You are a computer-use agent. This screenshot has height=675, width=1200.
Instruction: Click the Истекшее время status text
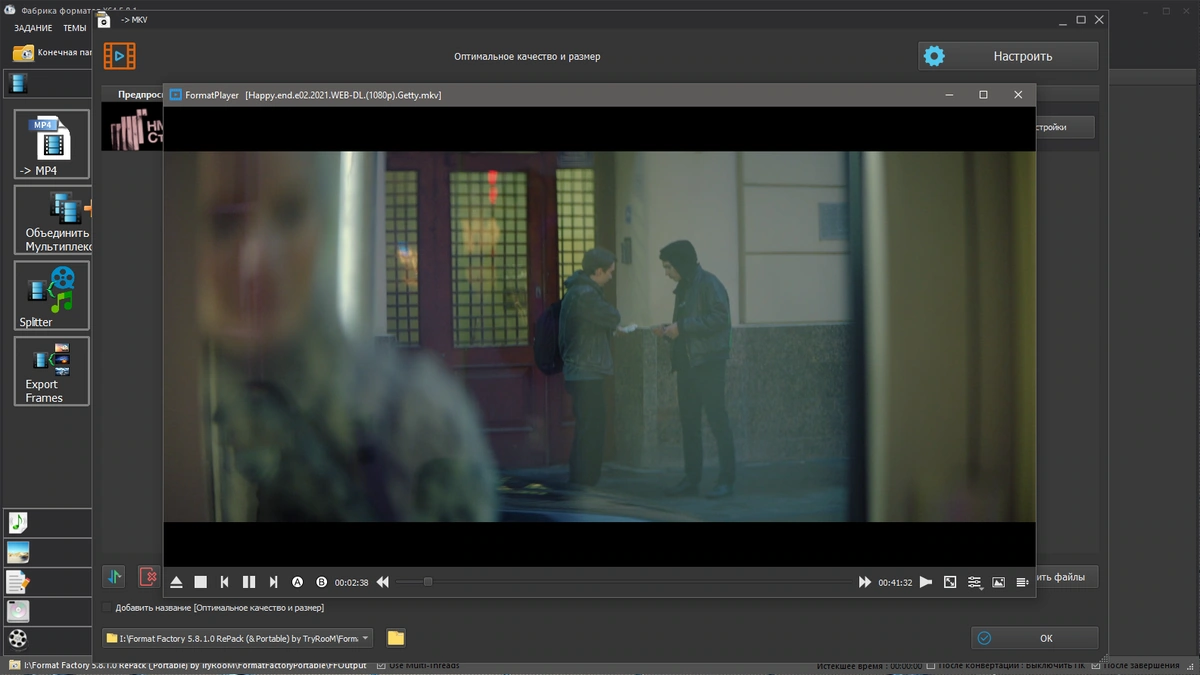tap(869, 666)
